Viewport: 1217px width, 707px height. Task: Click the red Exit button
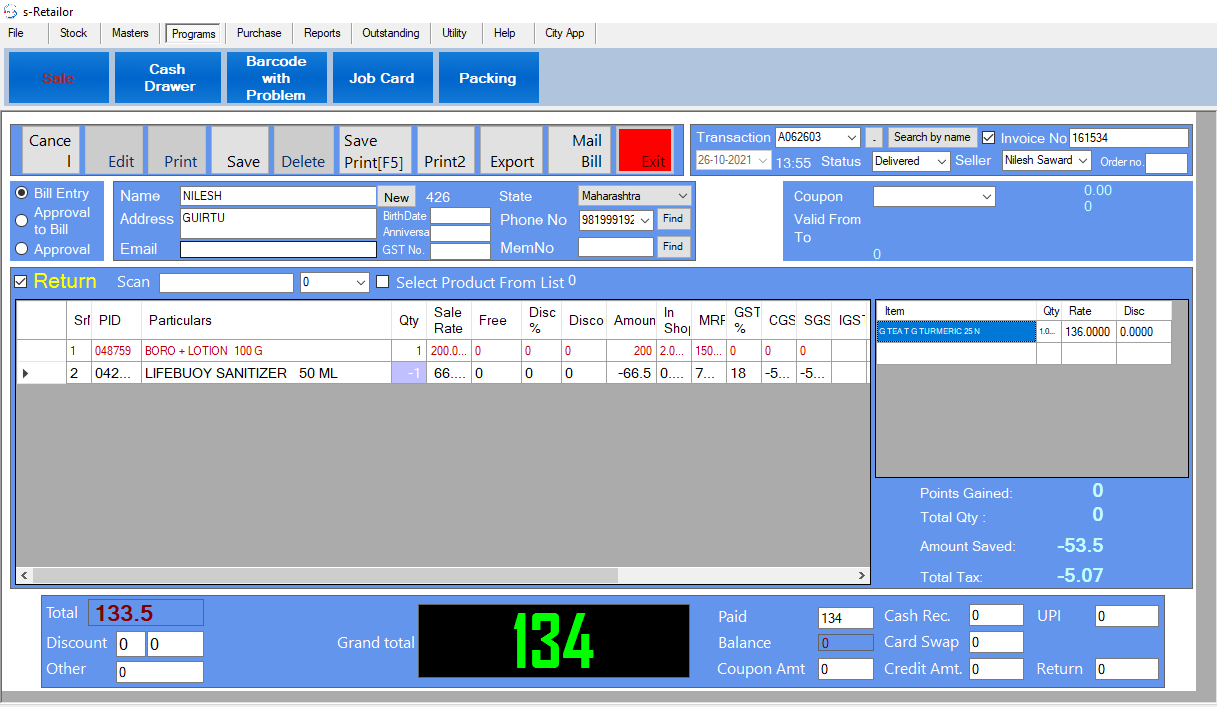645,151
